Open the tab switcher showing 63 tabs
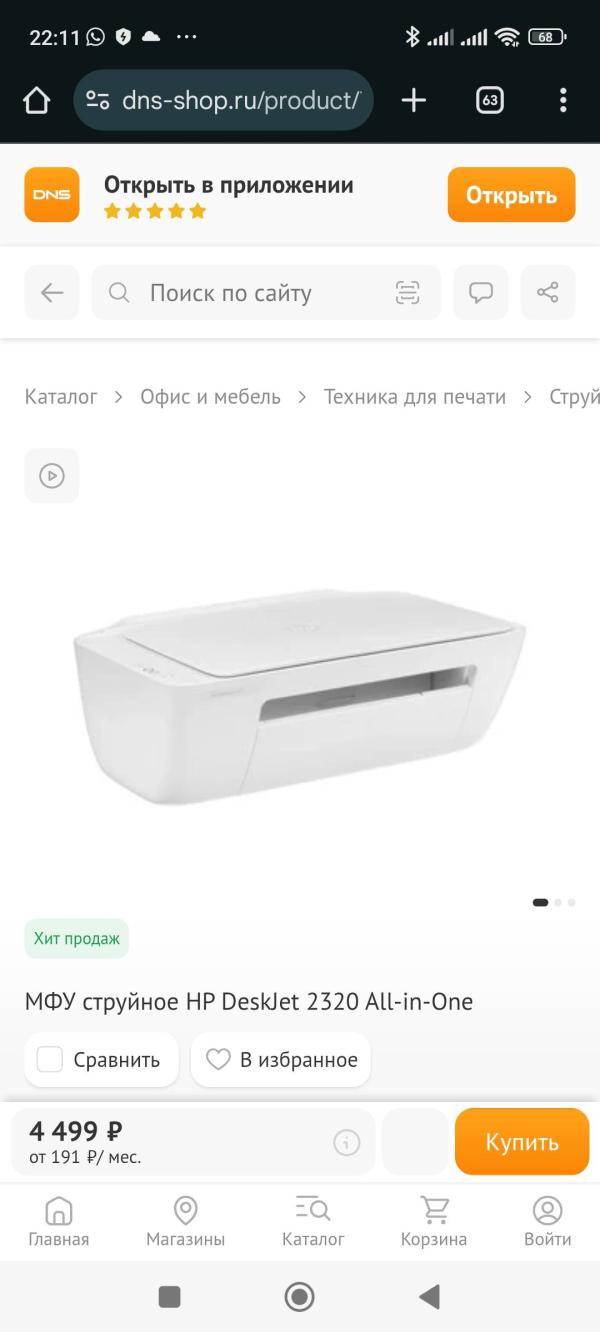Image resolution: width=600 pixels, height=1332 pixels. [x=489, y=100]
